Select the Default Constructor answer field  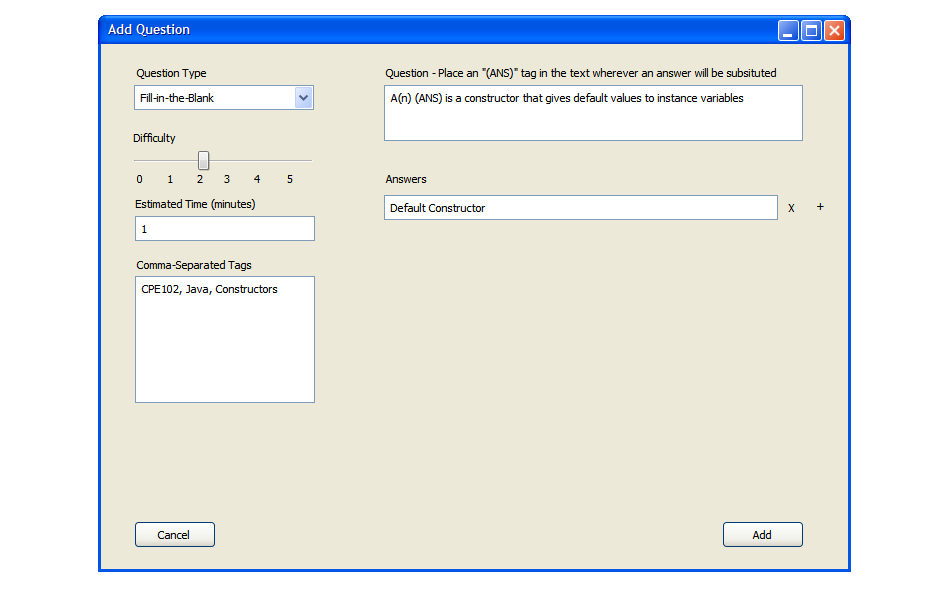(x=580, y=208)
